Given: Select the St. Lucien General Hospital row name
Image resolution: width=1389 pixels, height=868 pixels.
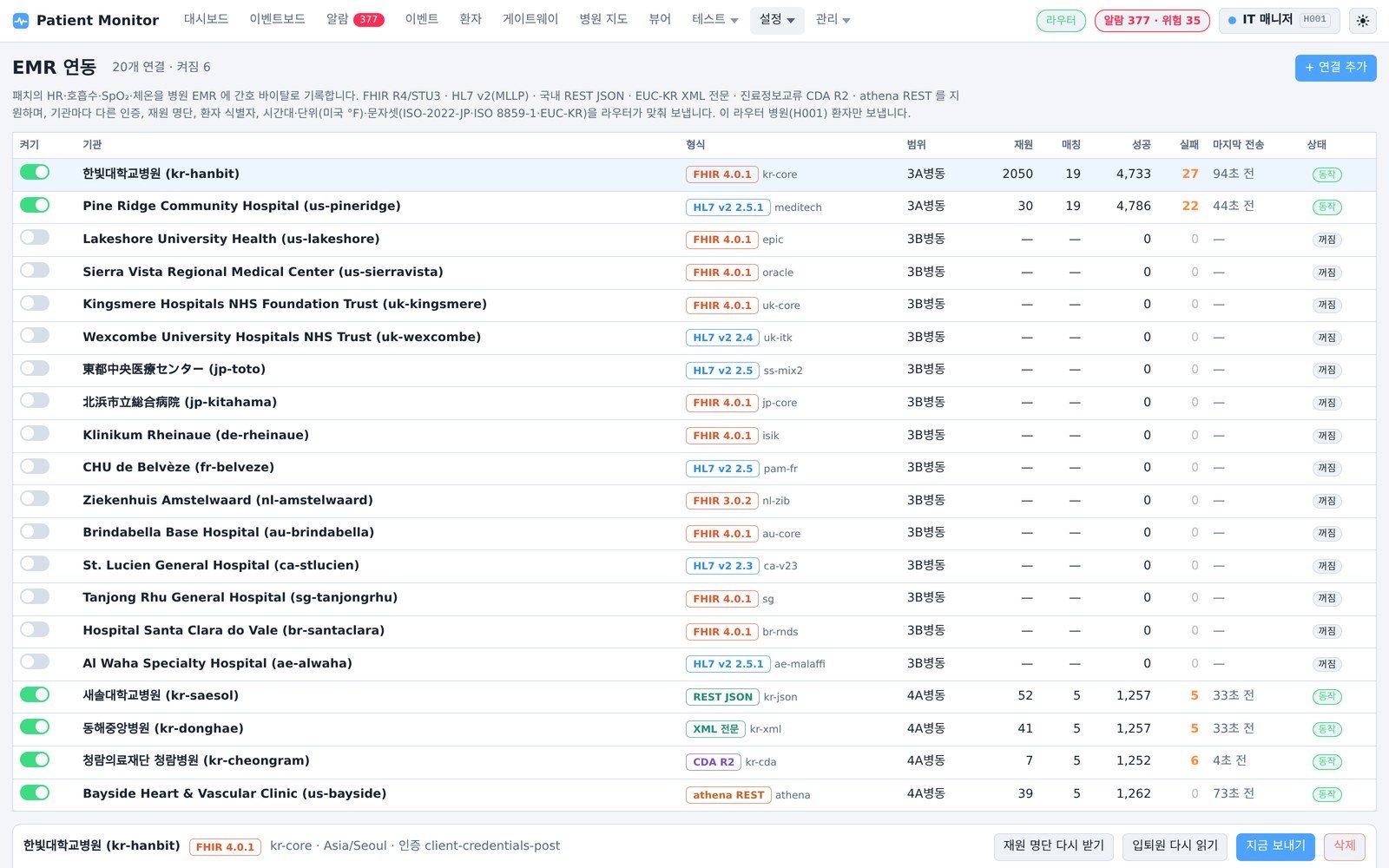Looking at the screenshot, I should tap(221, 565).
